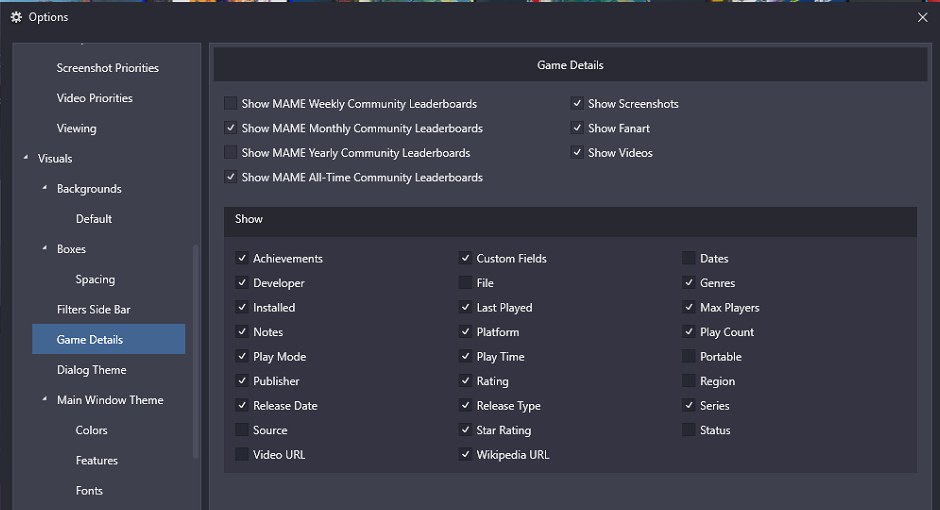The width and height of the screenshot is (940, 510).
Task: Tick the Video URL checkbox
Action: [x=242, y=454]
